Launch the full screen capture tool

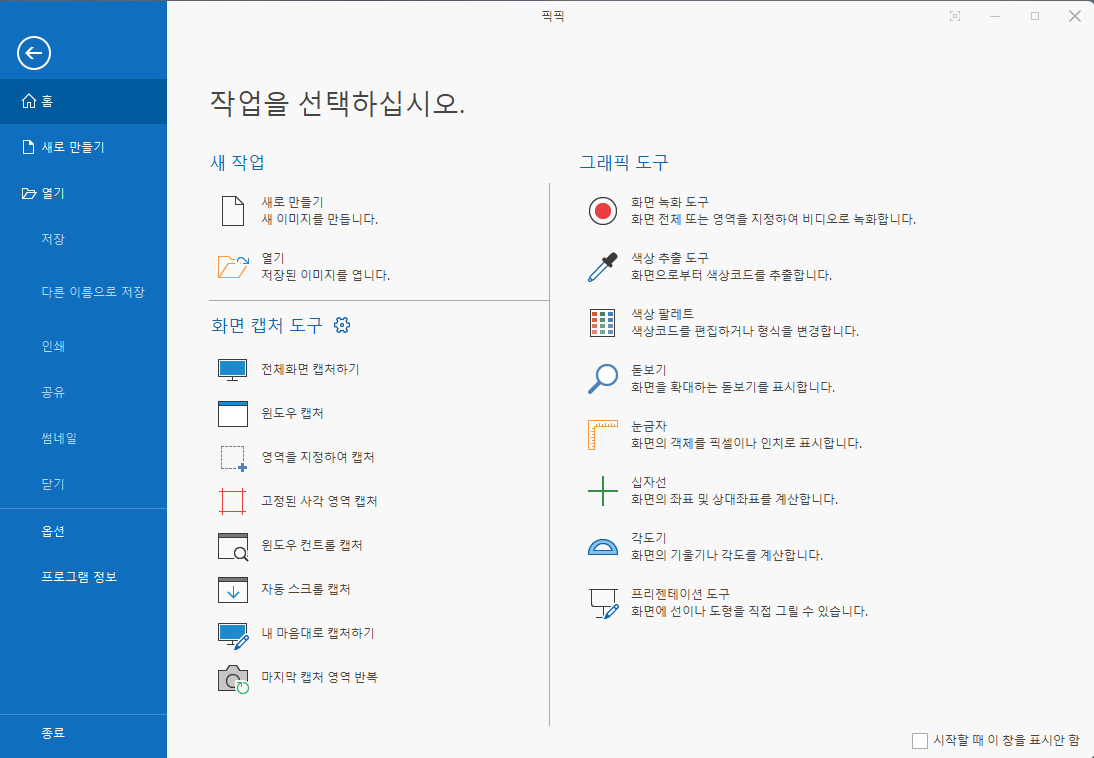306,369
